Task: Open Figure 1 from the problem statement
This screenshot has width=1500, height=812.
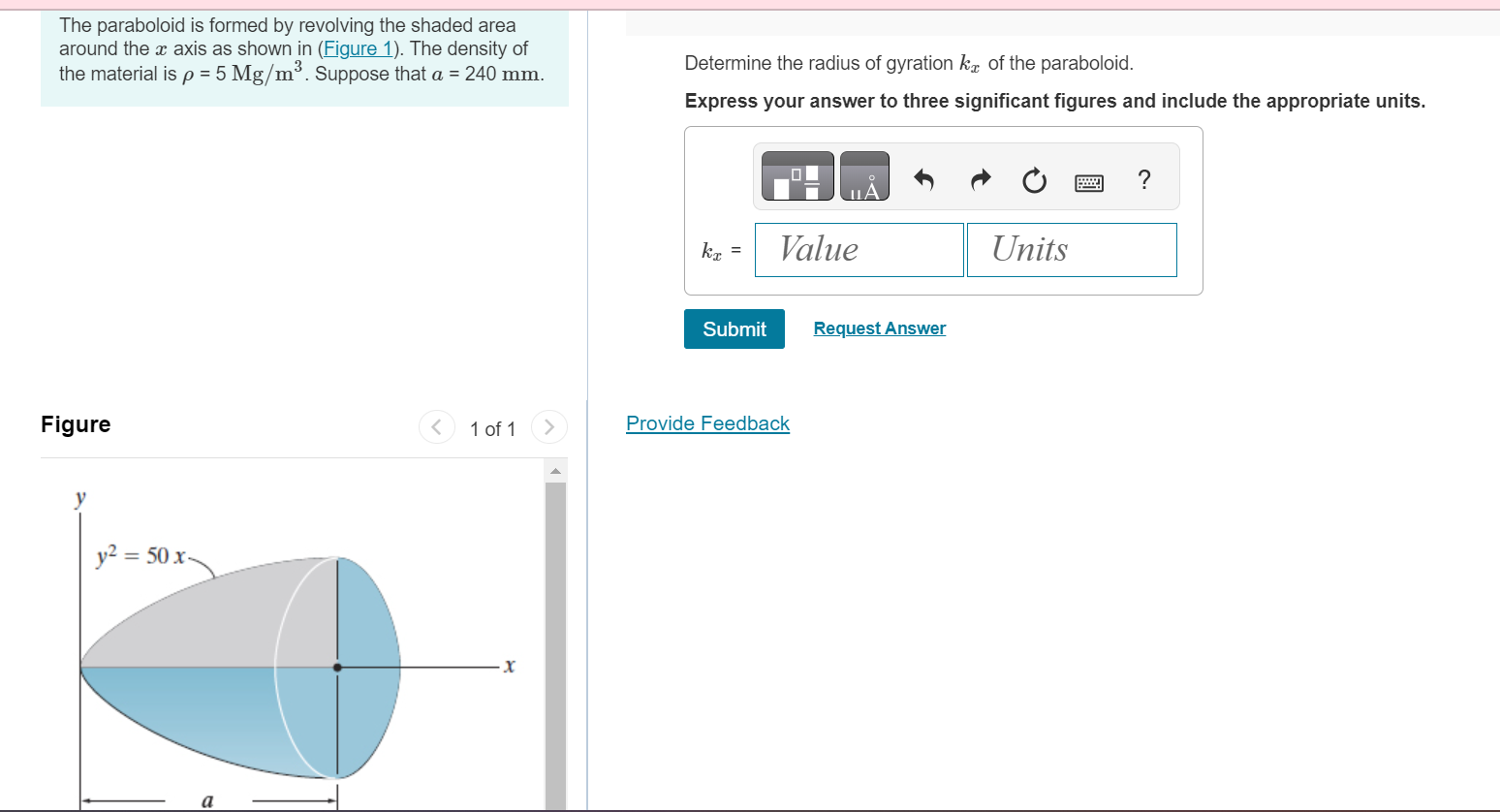Action: 359,47
